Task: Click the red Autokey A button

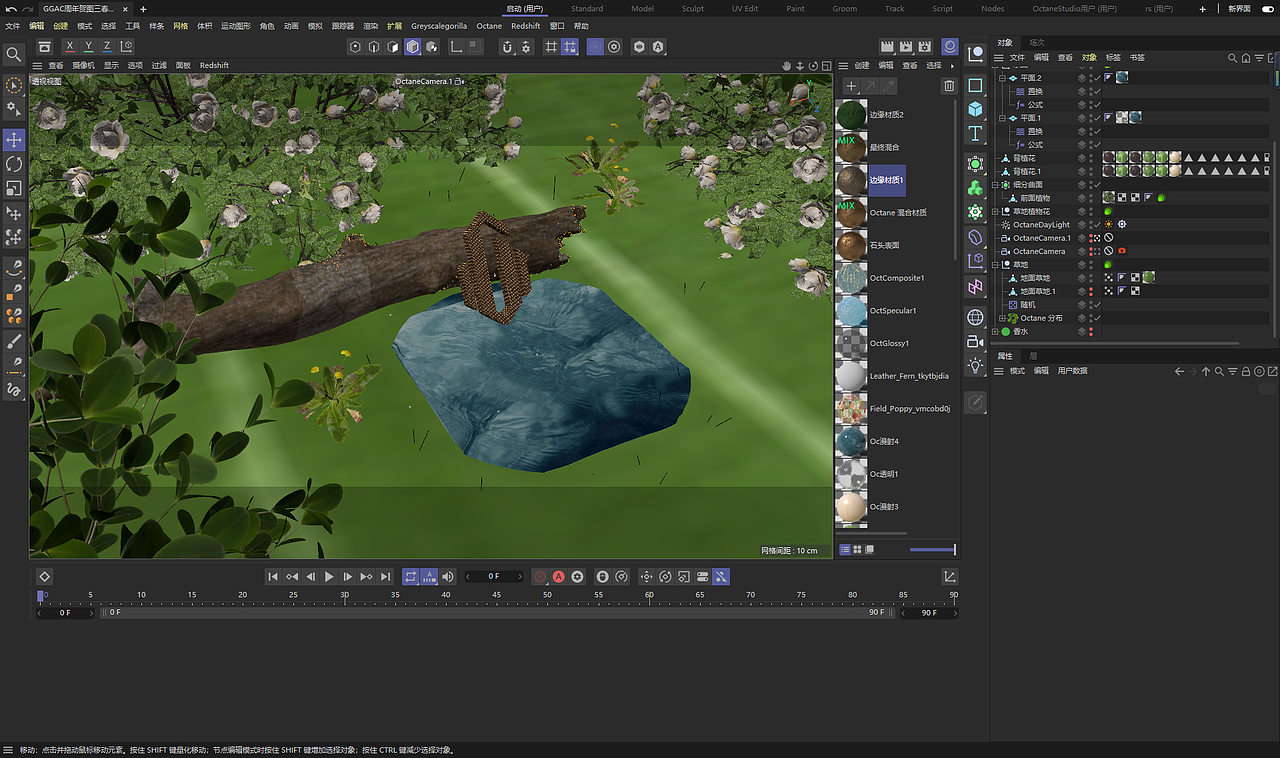Action: click(559, 577)
